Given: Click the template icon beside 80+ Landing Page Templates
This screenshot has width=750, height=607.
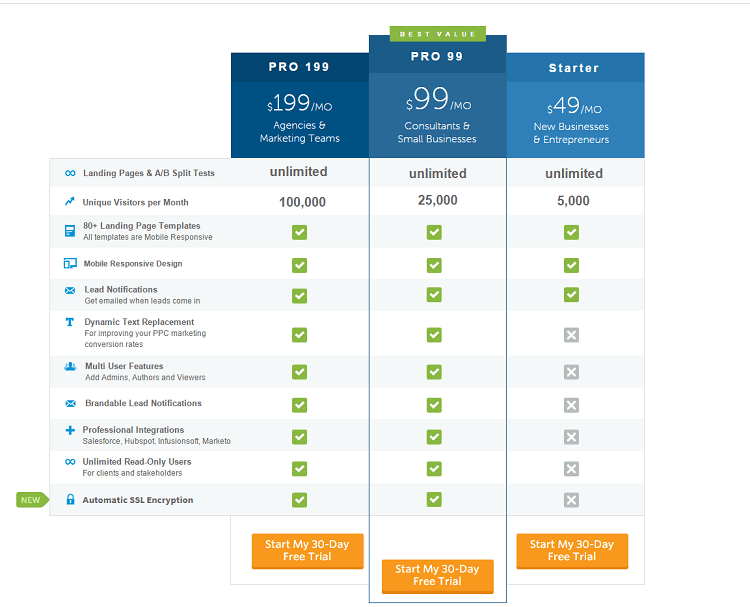Looking at the screenshot, I should point(70,231).
